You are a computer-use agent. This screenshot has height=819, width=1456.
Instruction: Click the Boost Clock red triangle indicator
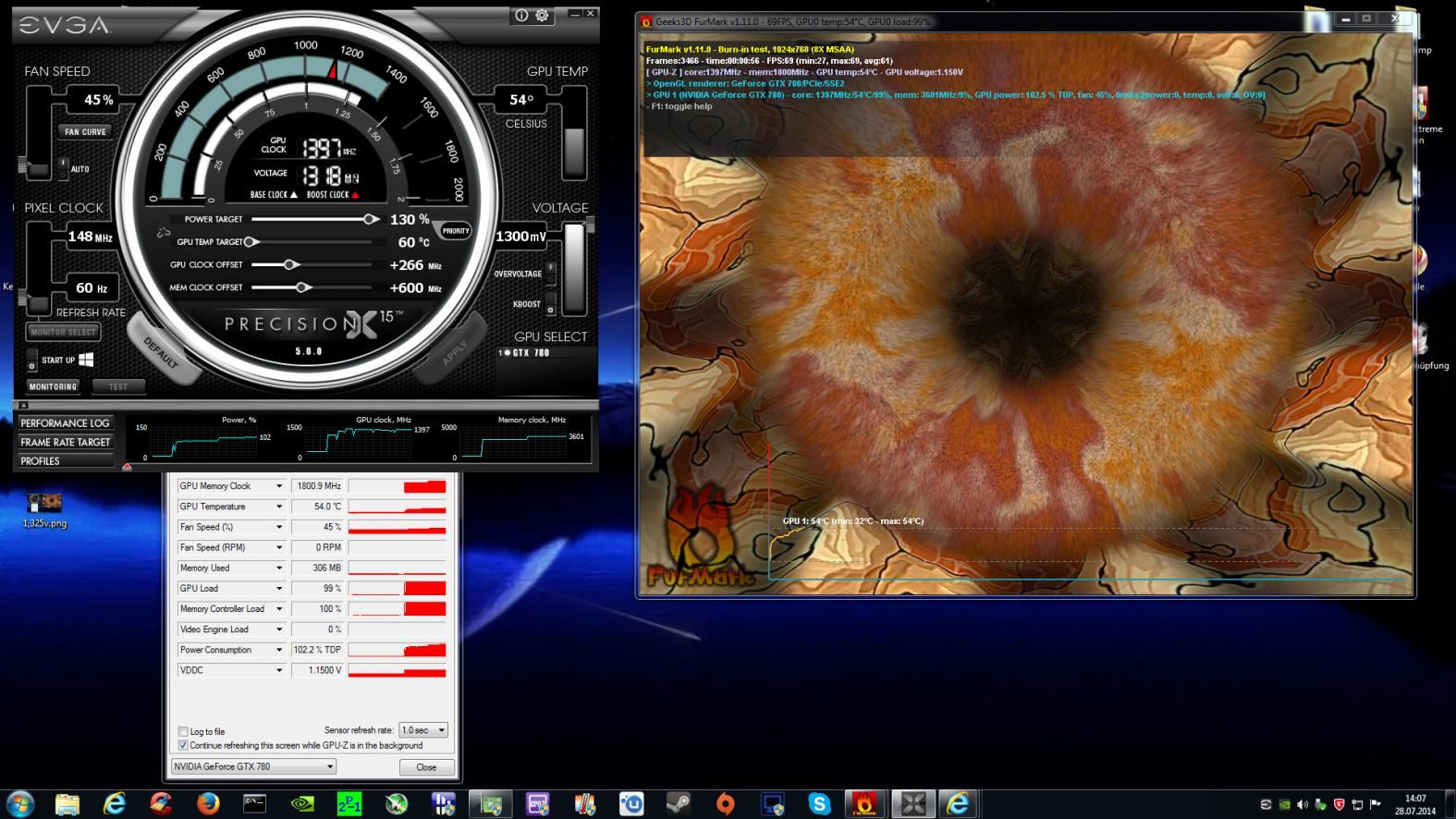pos(355,195)
